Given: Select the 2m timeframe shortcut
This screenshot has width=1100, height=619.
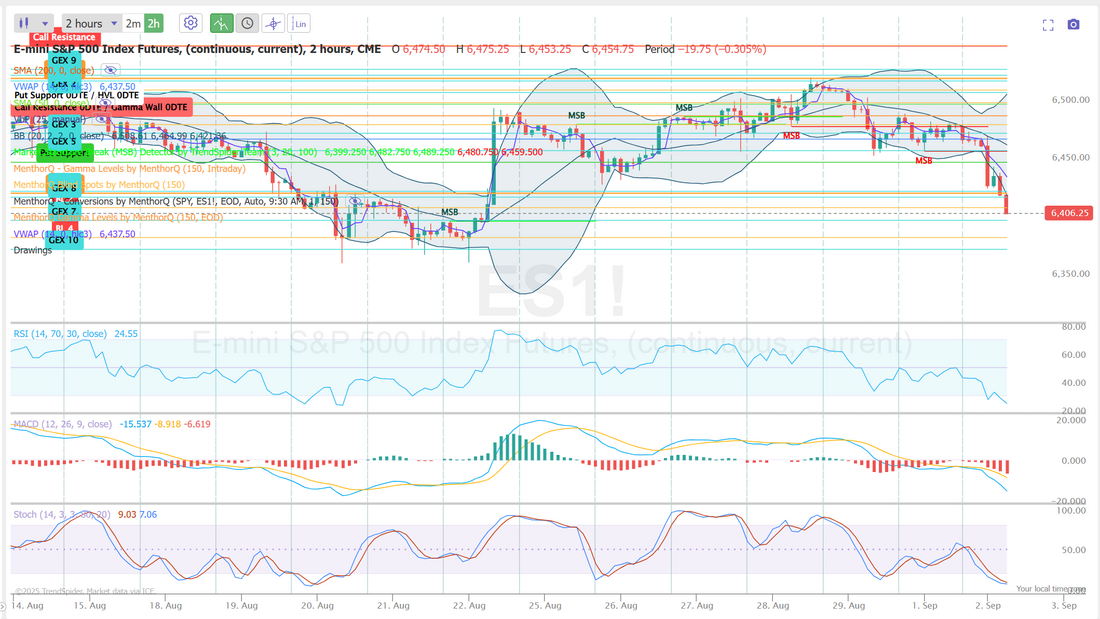Looking at the screenshot, I should [x=133, y=23].
